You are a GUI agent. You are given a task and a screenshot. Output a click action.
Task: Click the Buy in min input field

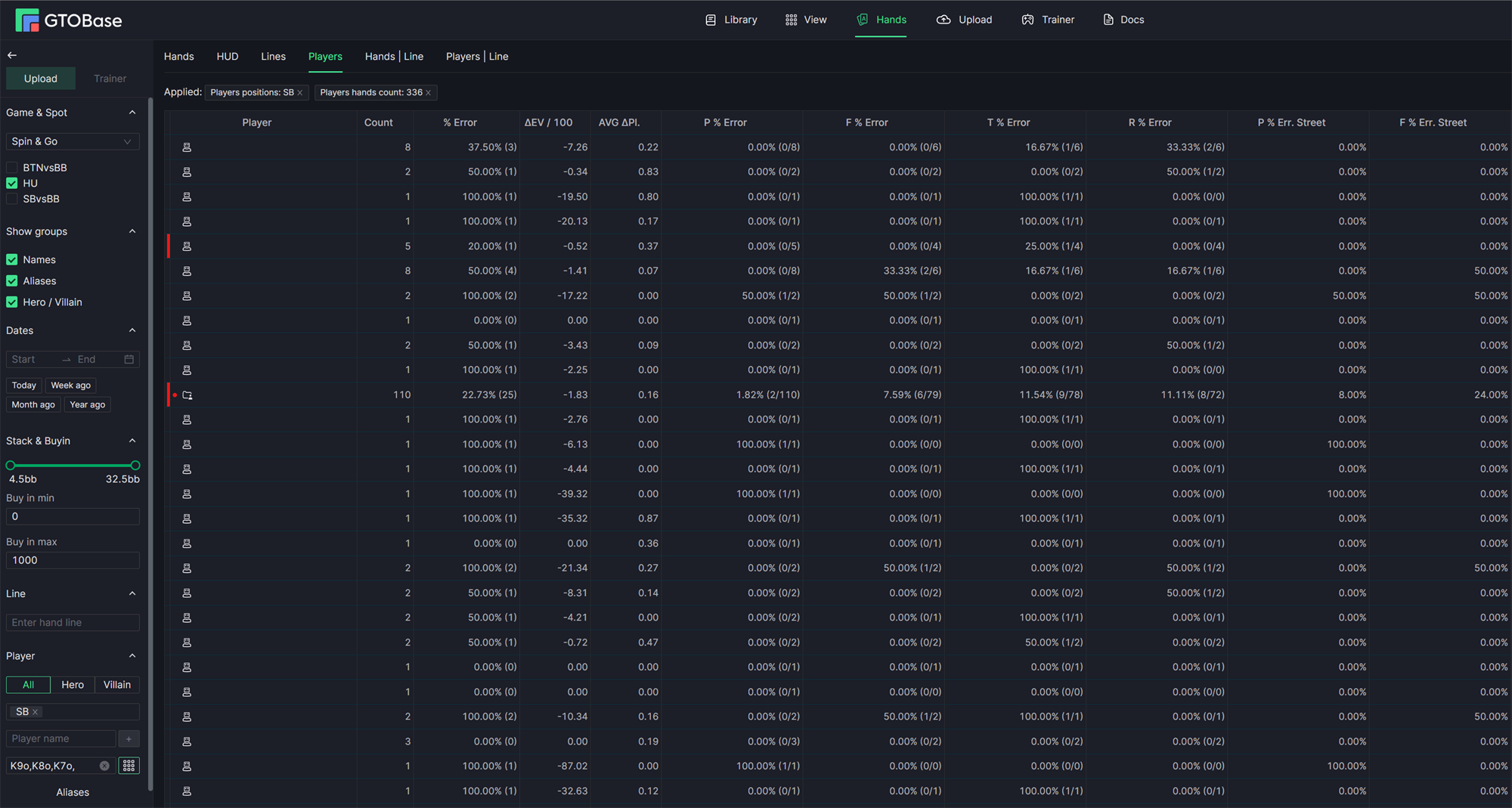[73, 517]
